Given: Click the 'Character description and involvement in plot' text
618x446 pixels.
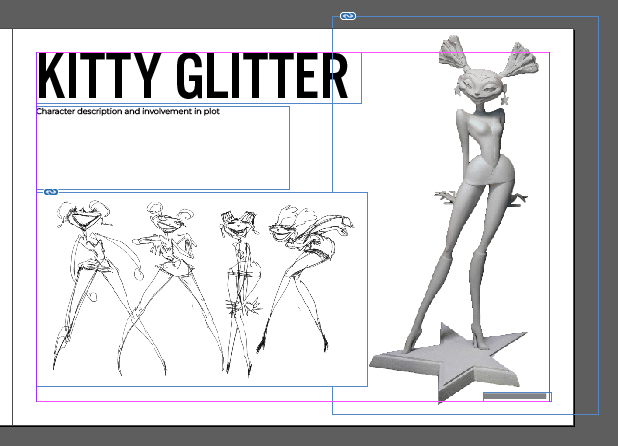Looking at the screenshot, I should coord(128,112).
